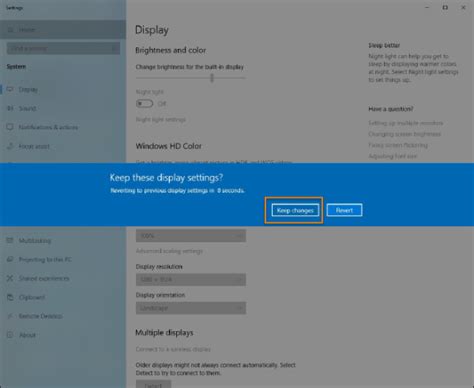Maximize the Settings window
Viewport: 474px width, 388px height.
pyautogui.click(x=445, y=7)
